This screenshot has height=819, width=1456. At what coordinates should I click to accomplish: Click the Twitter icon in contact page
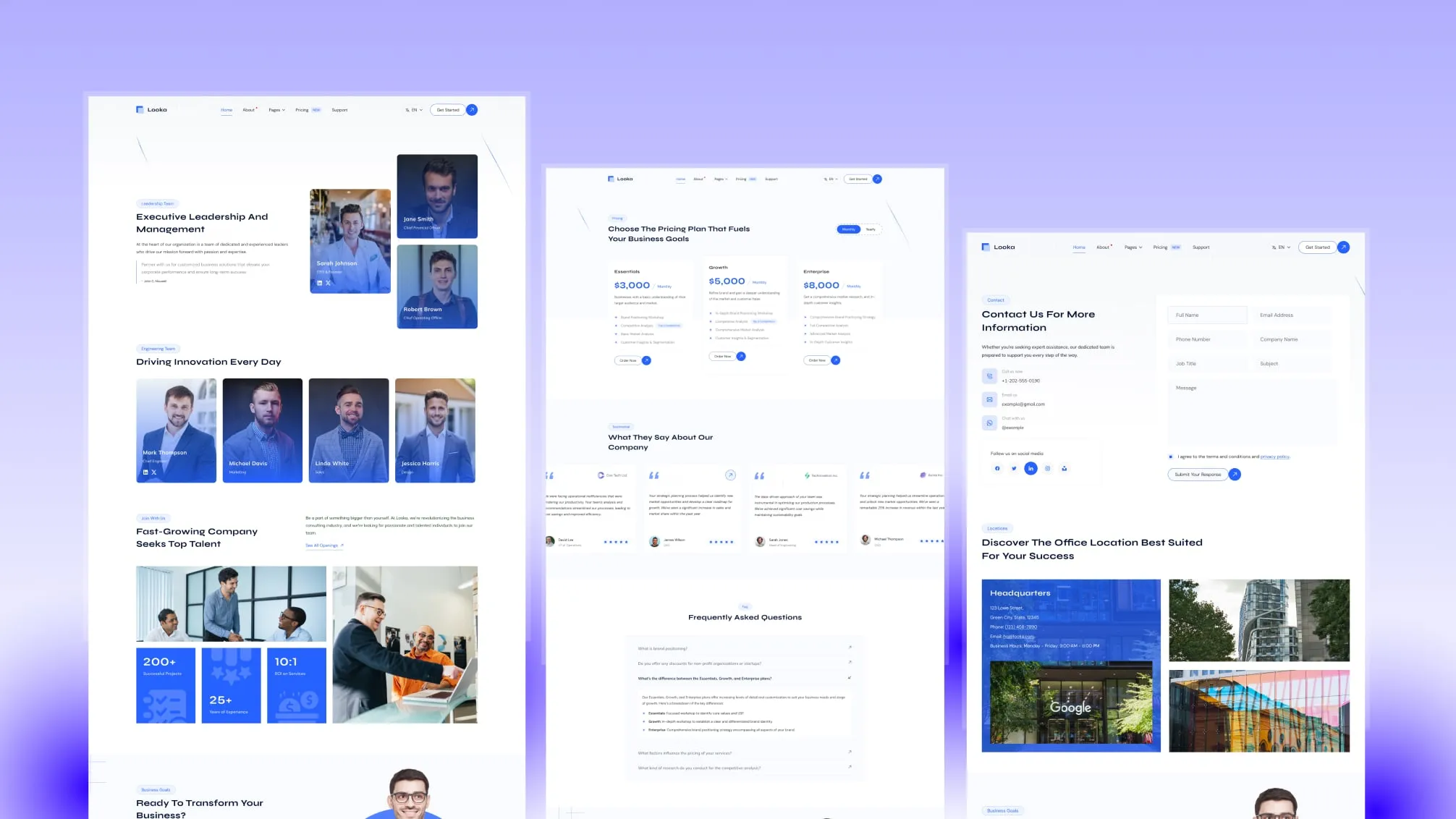tap(1014, 468)
